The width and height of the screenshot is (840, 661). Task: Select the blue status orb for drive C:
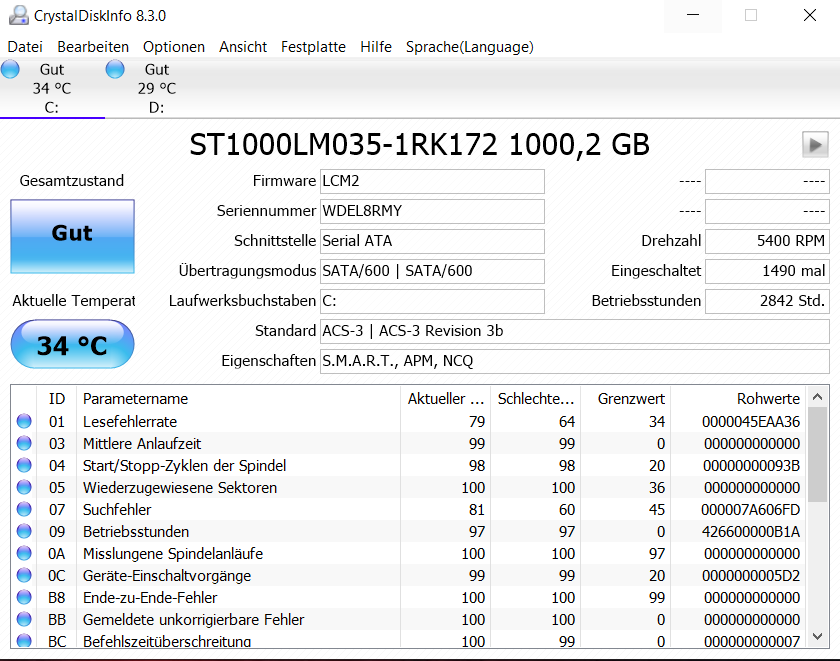(10, 69)
